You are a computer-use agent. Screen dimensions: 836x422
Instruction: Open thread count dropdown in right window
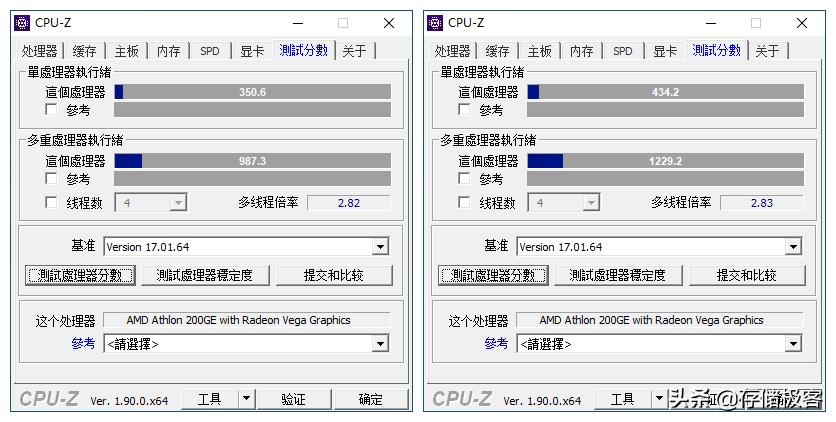(x=564, y=203)
